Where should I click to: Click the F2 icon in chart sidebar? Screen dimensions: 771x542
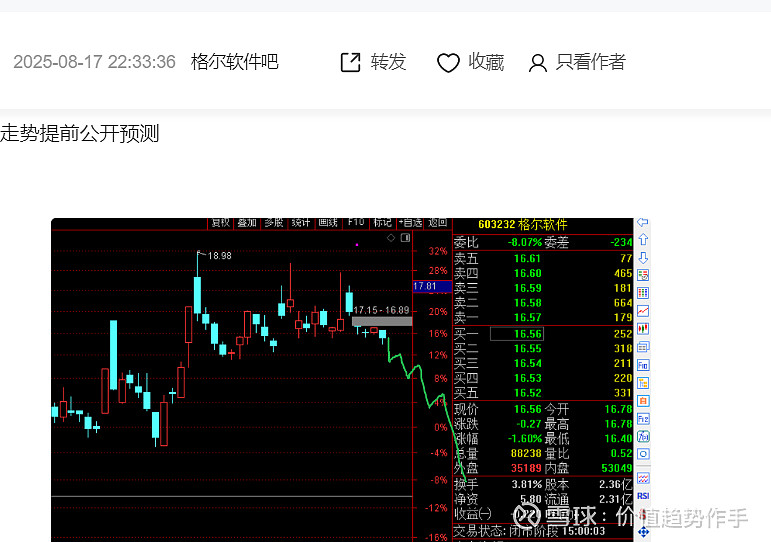pos(643,419)
